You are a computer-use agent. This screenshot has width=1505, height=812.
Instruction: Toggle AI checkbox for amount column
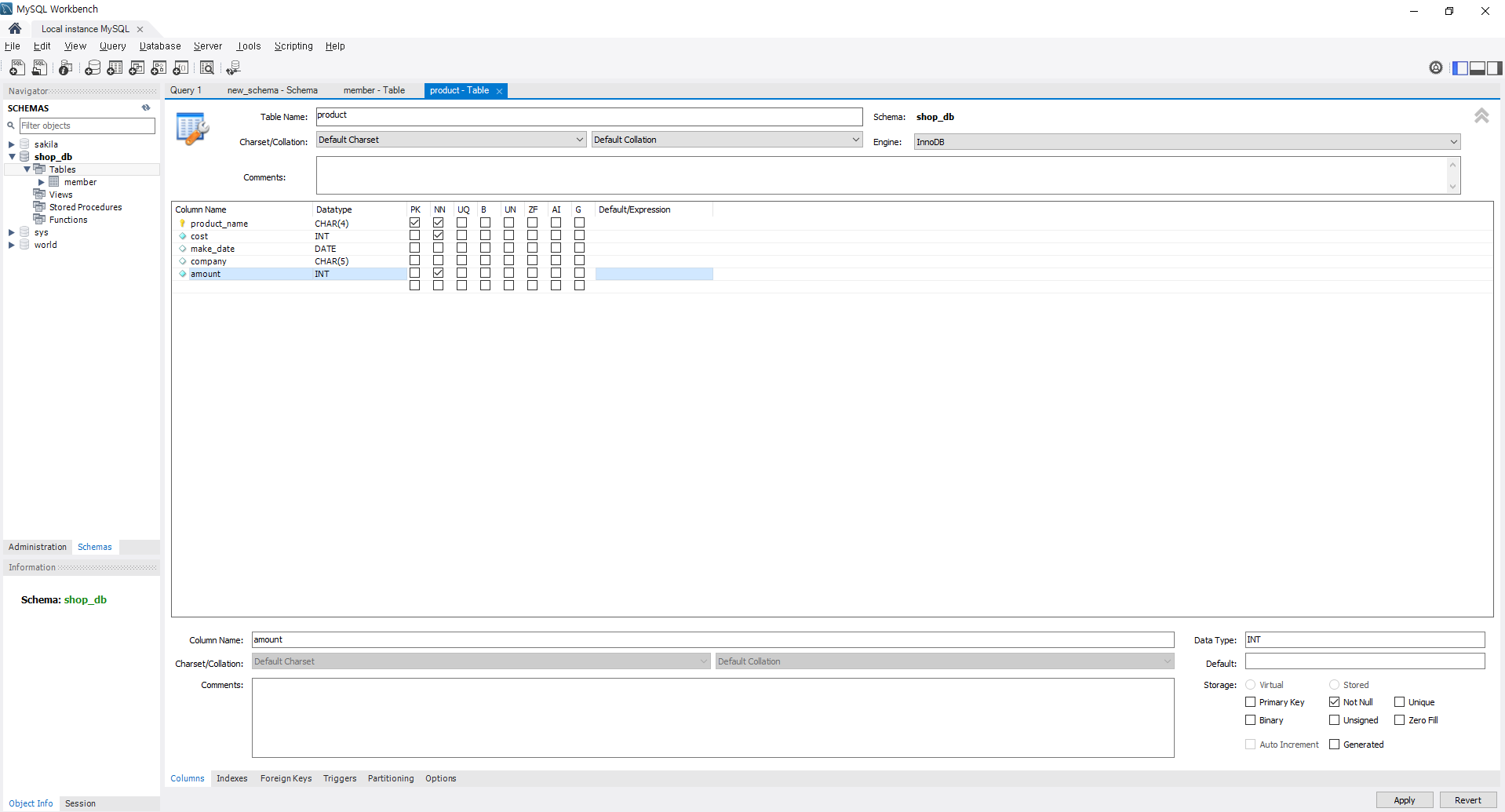coord(556,273)
